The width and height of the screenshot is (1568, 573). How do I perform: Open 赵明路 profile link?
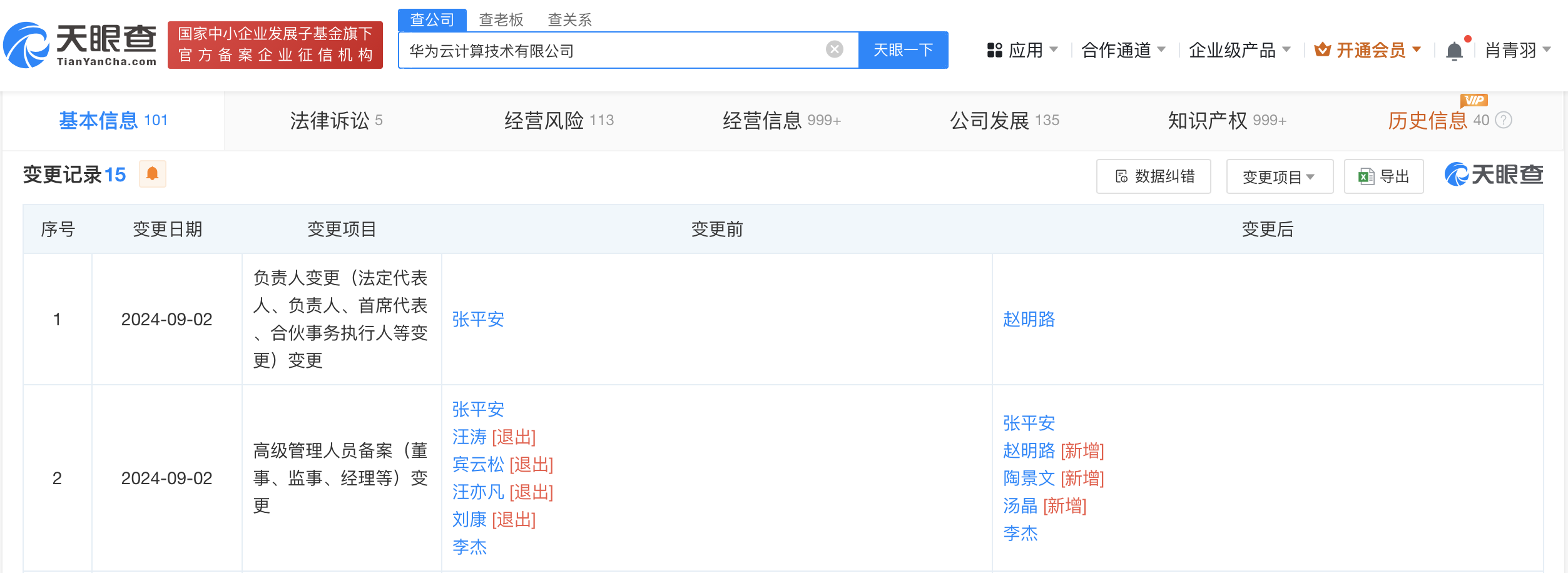pyautogui.click(x=1029, y=320)
